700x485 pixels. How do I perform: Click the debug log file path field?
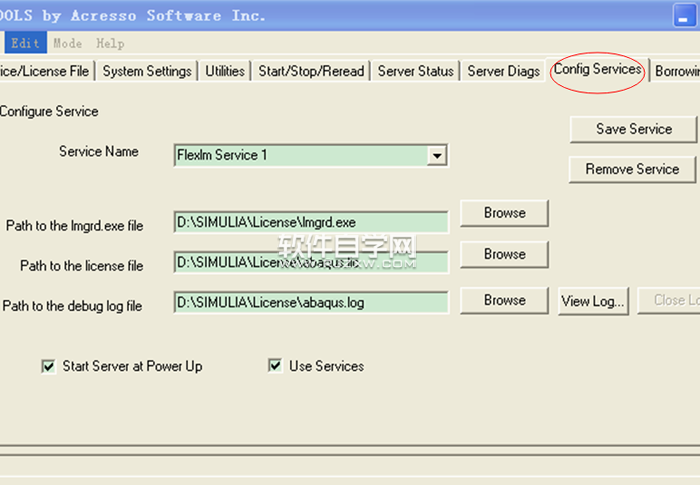pyautogui.click(x=310, y=302)
